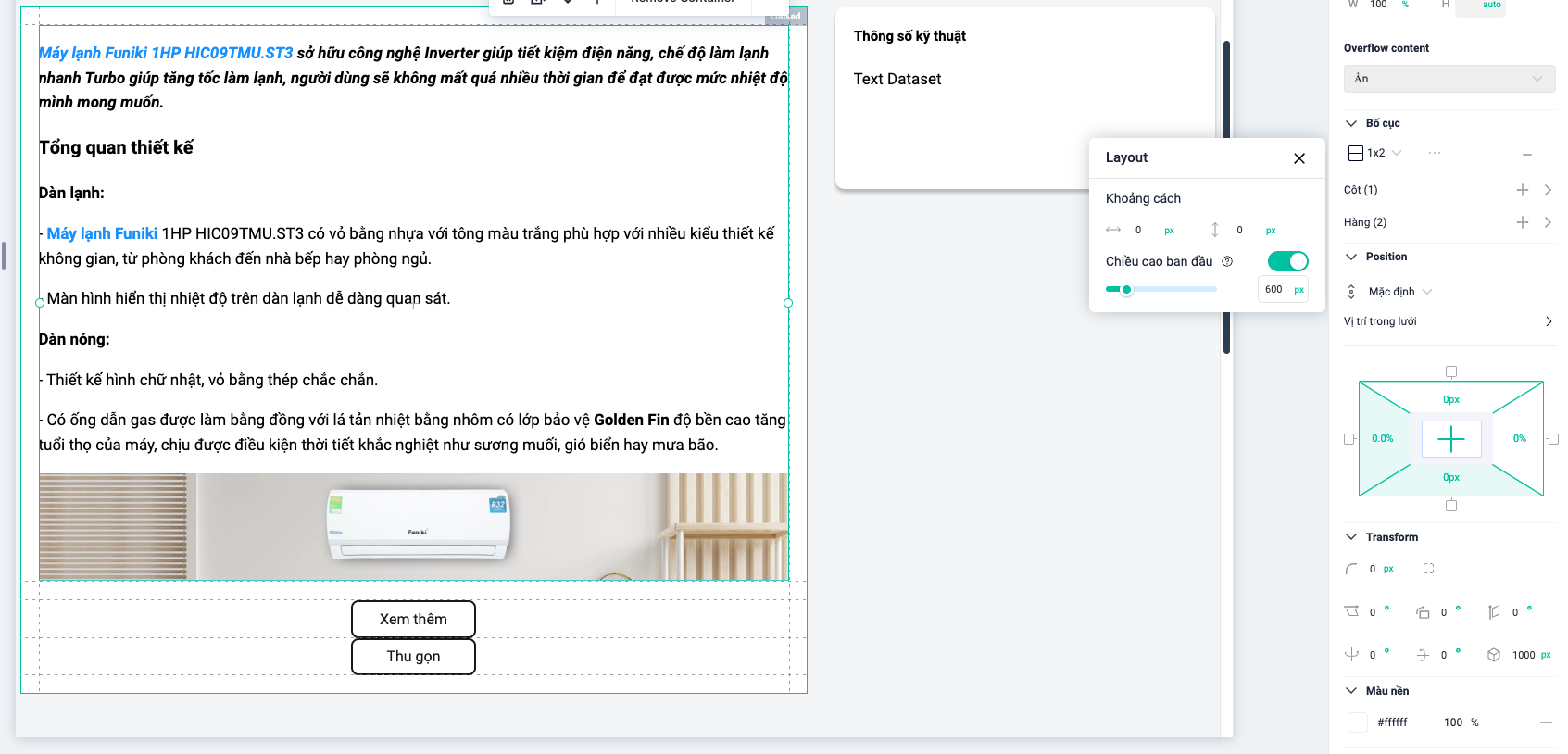Toggle the Chiều cao ban đầu switch
Image resolution: width=1568 pixels, height=754 pixels.
(1287, 261)
